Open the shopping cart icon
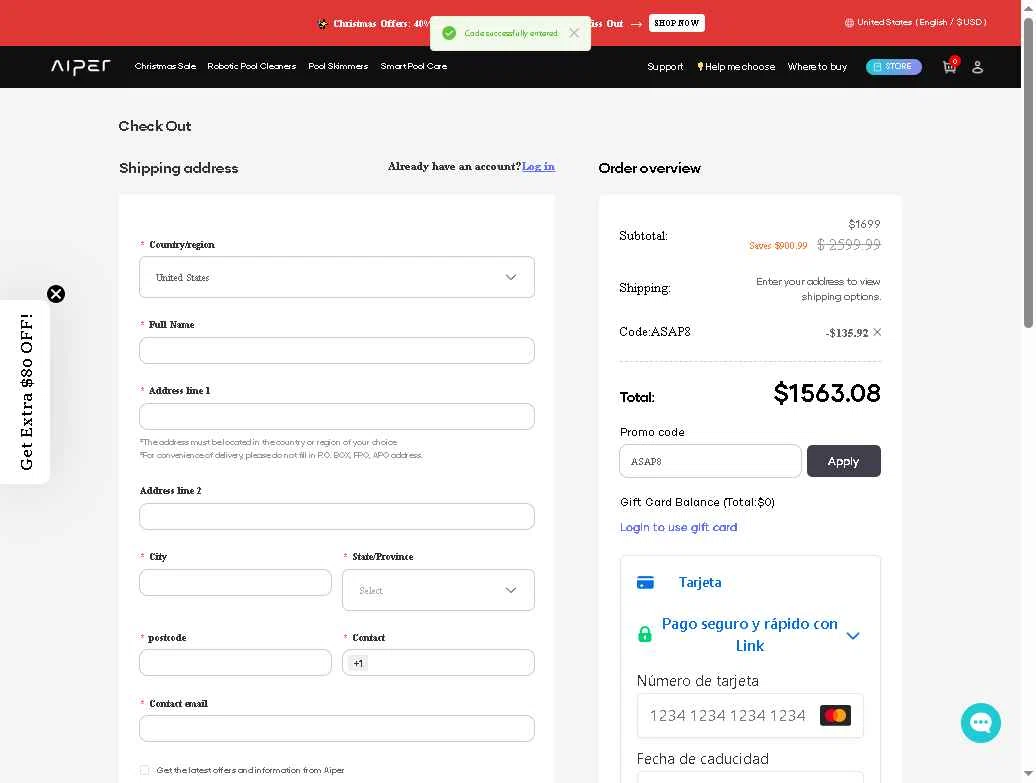Image resolution: width=1036 pixels, height=783 pixels. pos(949,67)
